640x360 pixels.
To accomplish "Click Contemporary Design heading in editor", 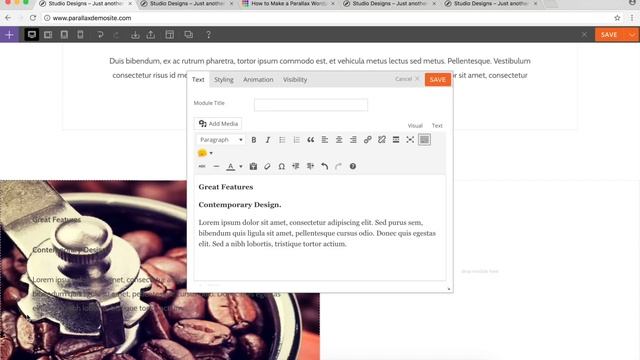I will pyautogui.click(x=240, y=205).
